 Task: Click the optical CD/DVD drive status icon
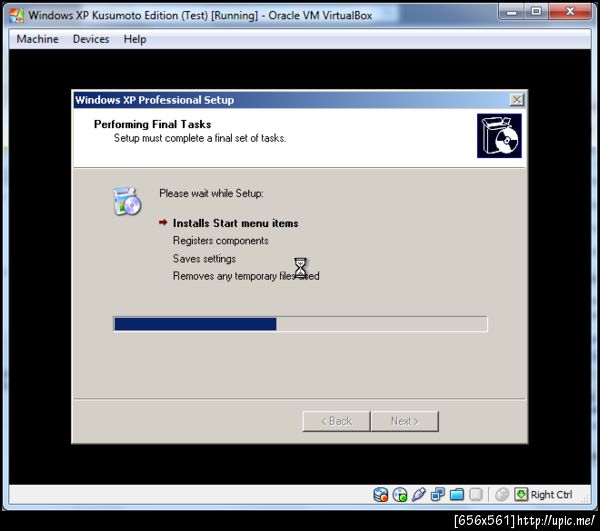400,494
